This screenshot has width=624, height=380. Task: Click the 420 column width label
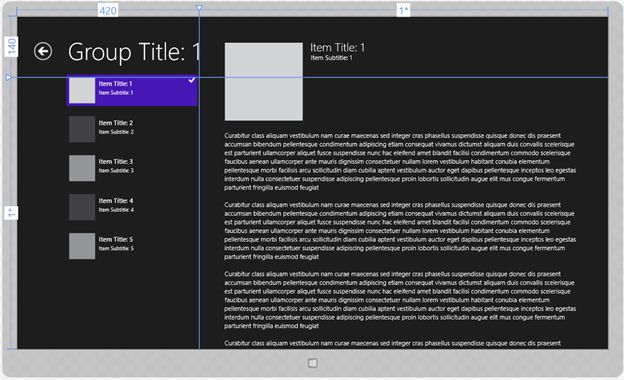coord(108,10)
